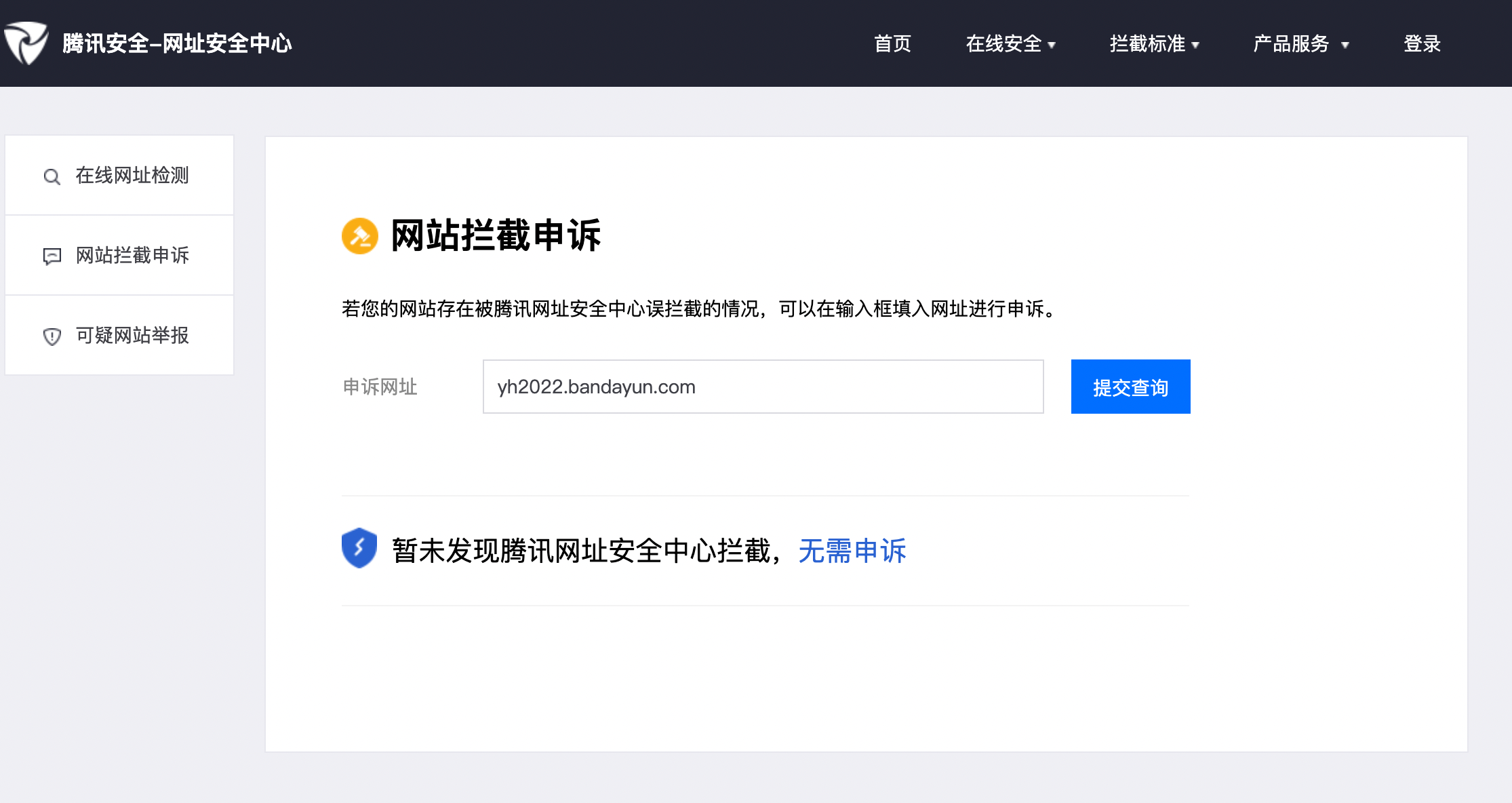This screenshot has width=1512, height=803.
Task: Expand the 在线安全 dropdown arrow
Action: (x=1052, y=45)
